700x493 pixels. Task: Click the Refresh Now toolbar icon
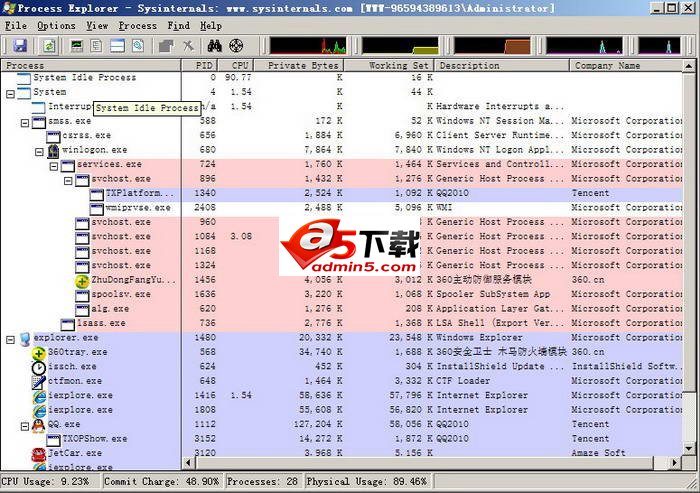click(49, 46)
